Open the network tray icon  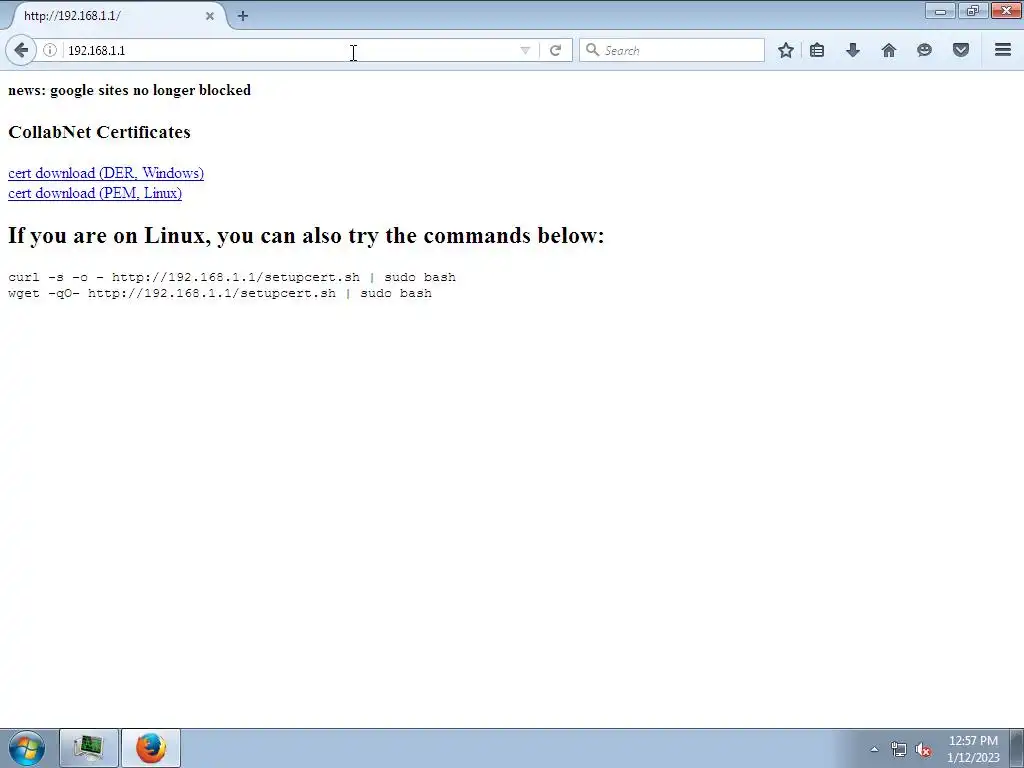[899, 750]
